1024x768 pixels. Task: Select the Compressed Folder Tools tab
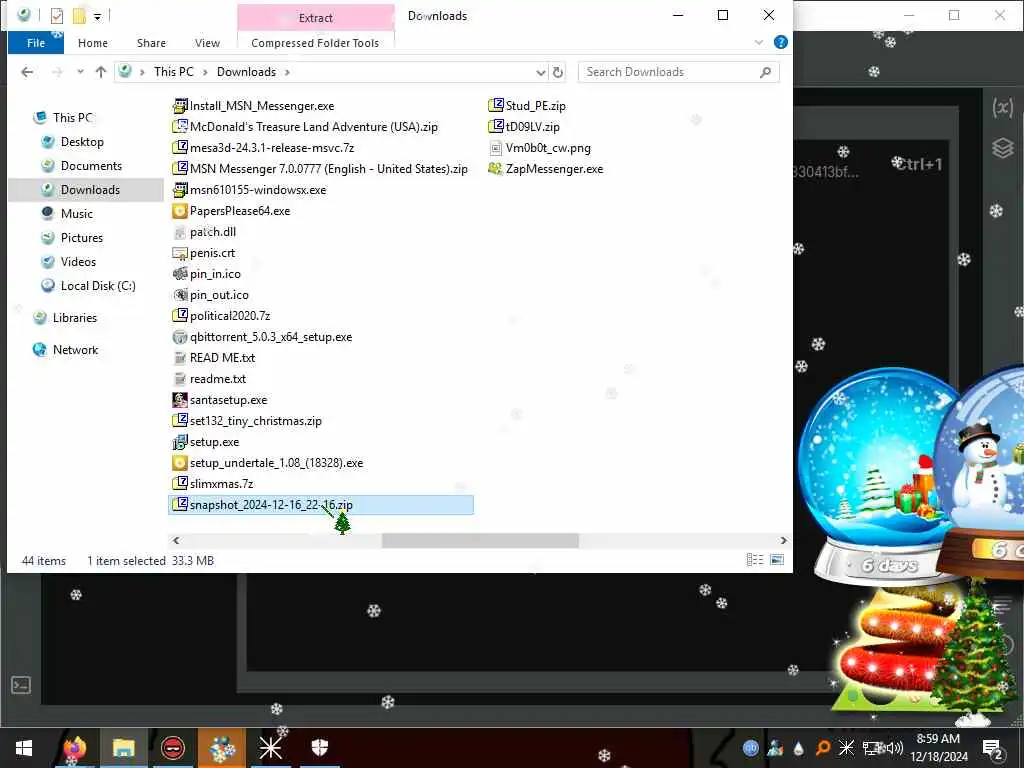[315, 43]
